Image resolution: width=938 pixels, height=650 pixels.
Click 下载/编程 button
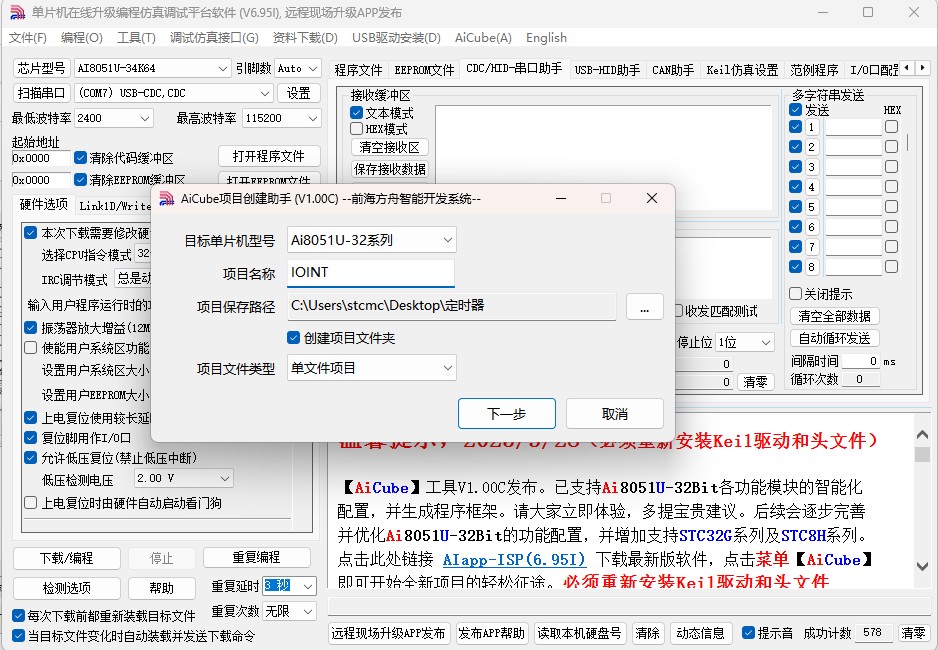[x=66, y=558]
